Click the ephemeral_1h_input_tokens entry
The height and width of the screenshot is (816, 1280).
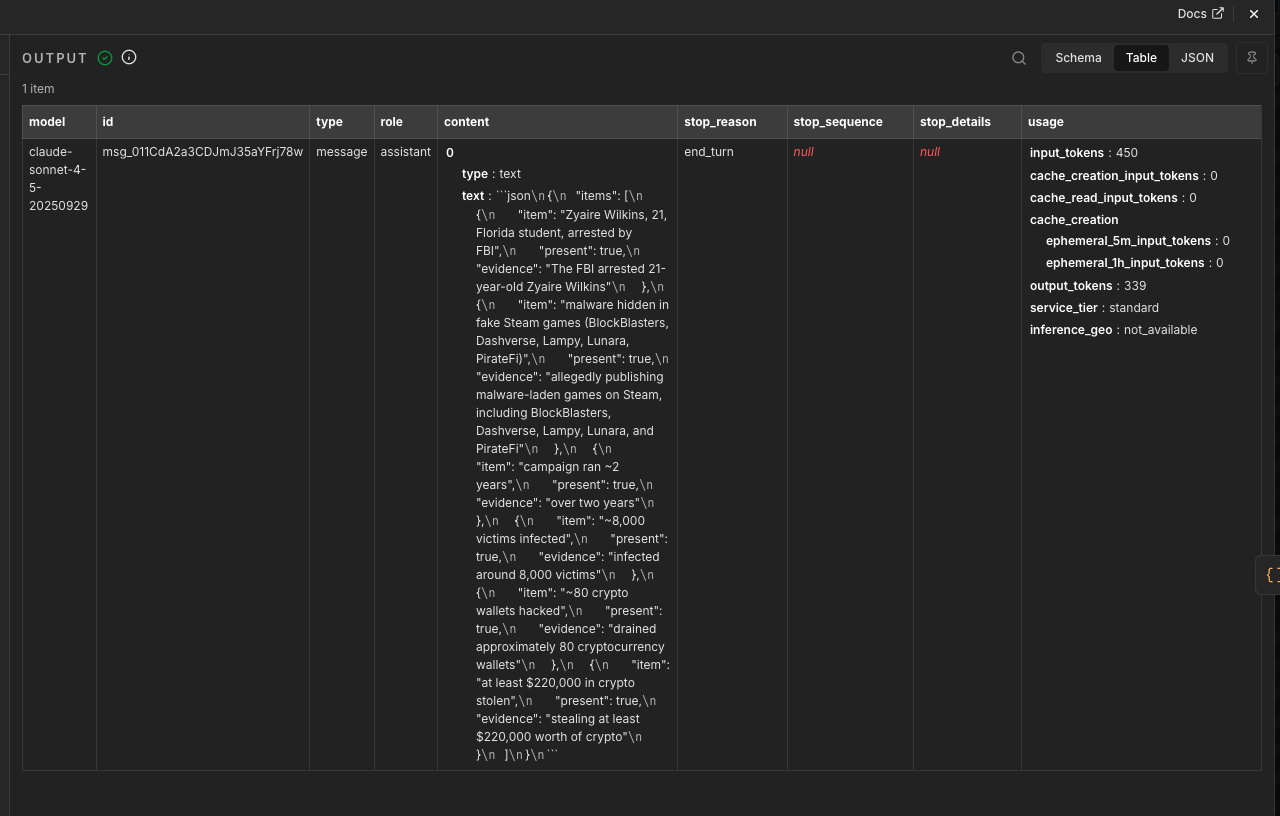pos(1135,263)
